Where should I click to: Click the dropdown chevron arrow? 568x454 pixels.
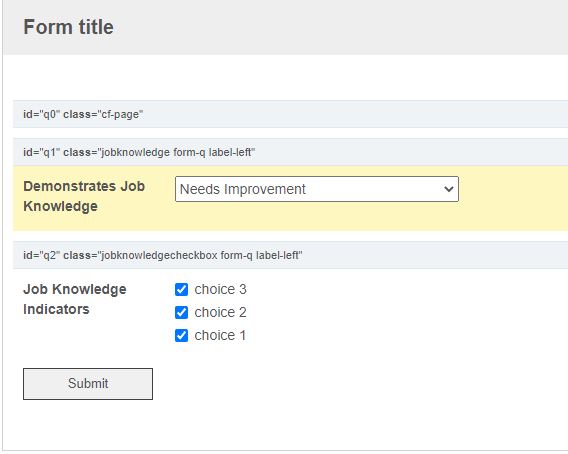(x=448, y=189)
